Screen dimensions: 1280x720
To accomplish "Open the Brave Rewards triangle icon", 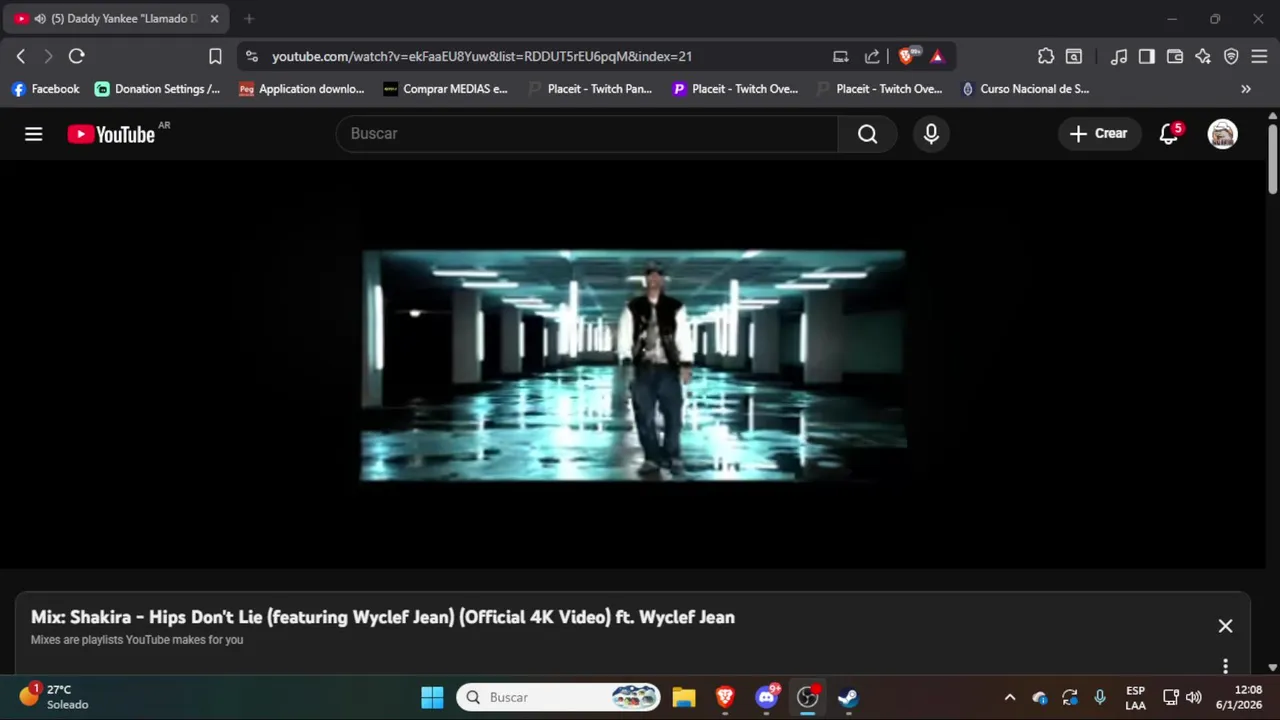I will point(937,57).
